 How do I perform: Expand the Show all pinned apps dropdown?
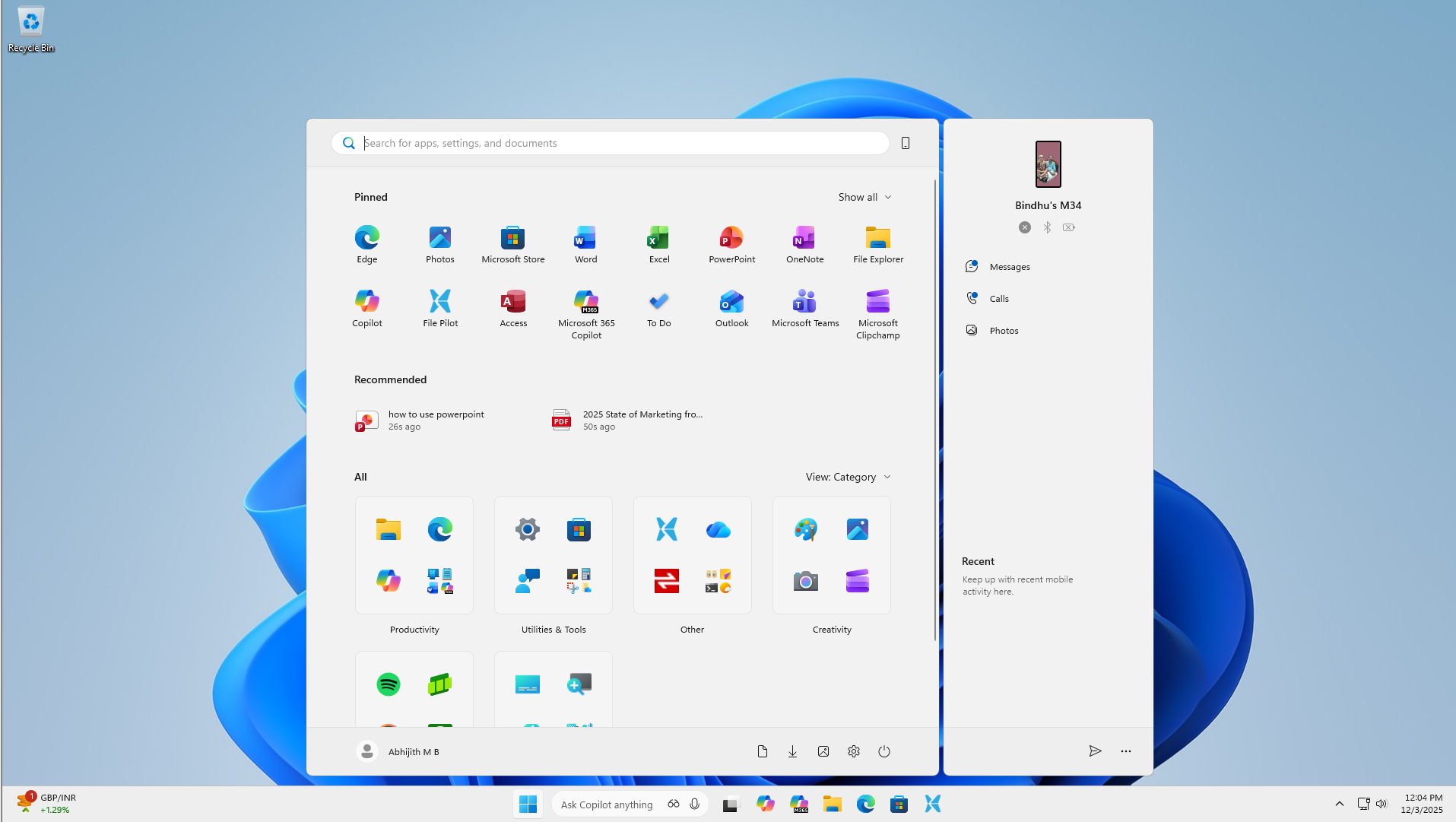coord(864,197)
